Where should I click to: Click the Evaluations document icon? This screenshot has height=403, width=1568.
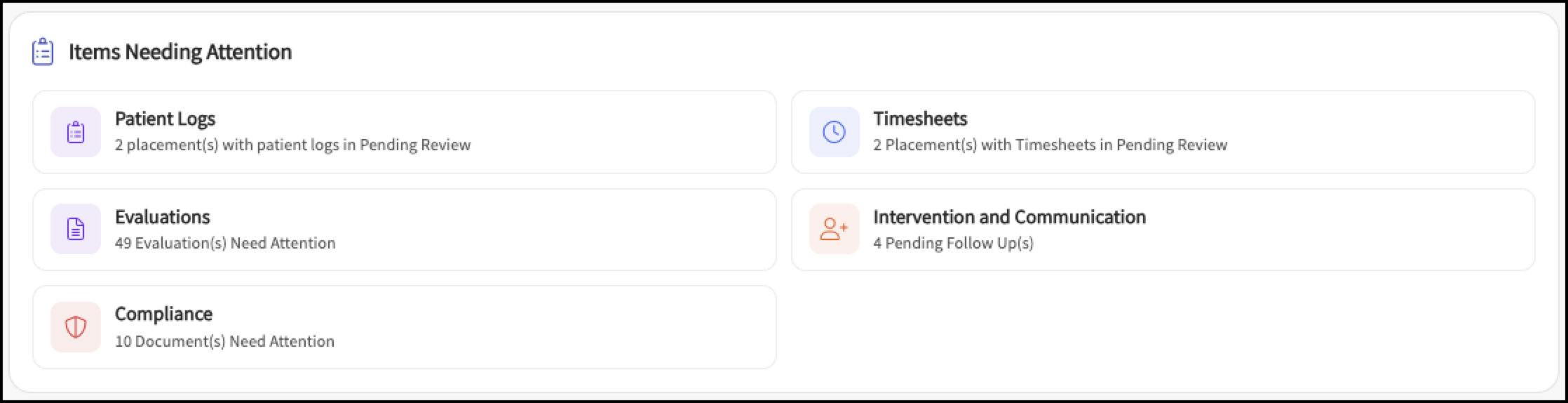(76, 229)
